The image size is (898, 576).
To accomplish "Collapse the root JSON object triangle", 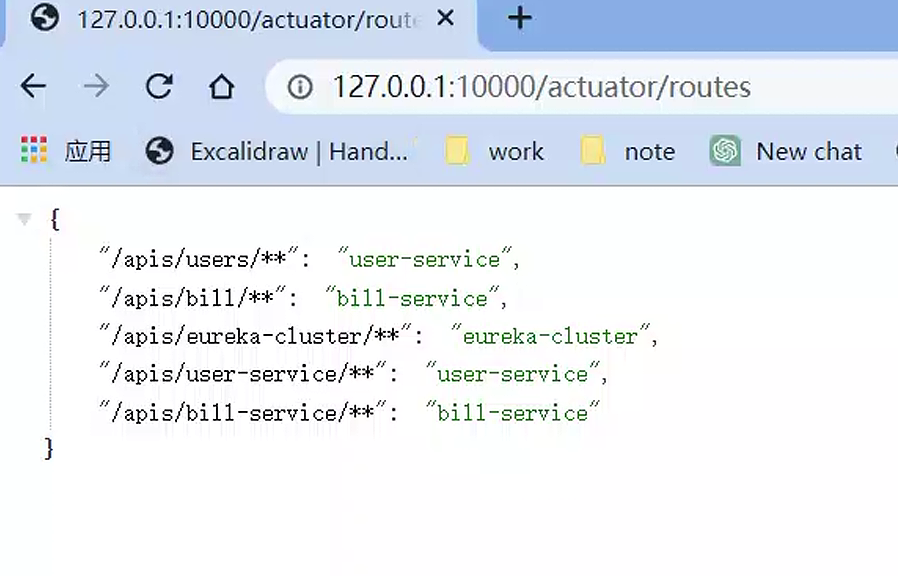I will click(x=25, y=219).
